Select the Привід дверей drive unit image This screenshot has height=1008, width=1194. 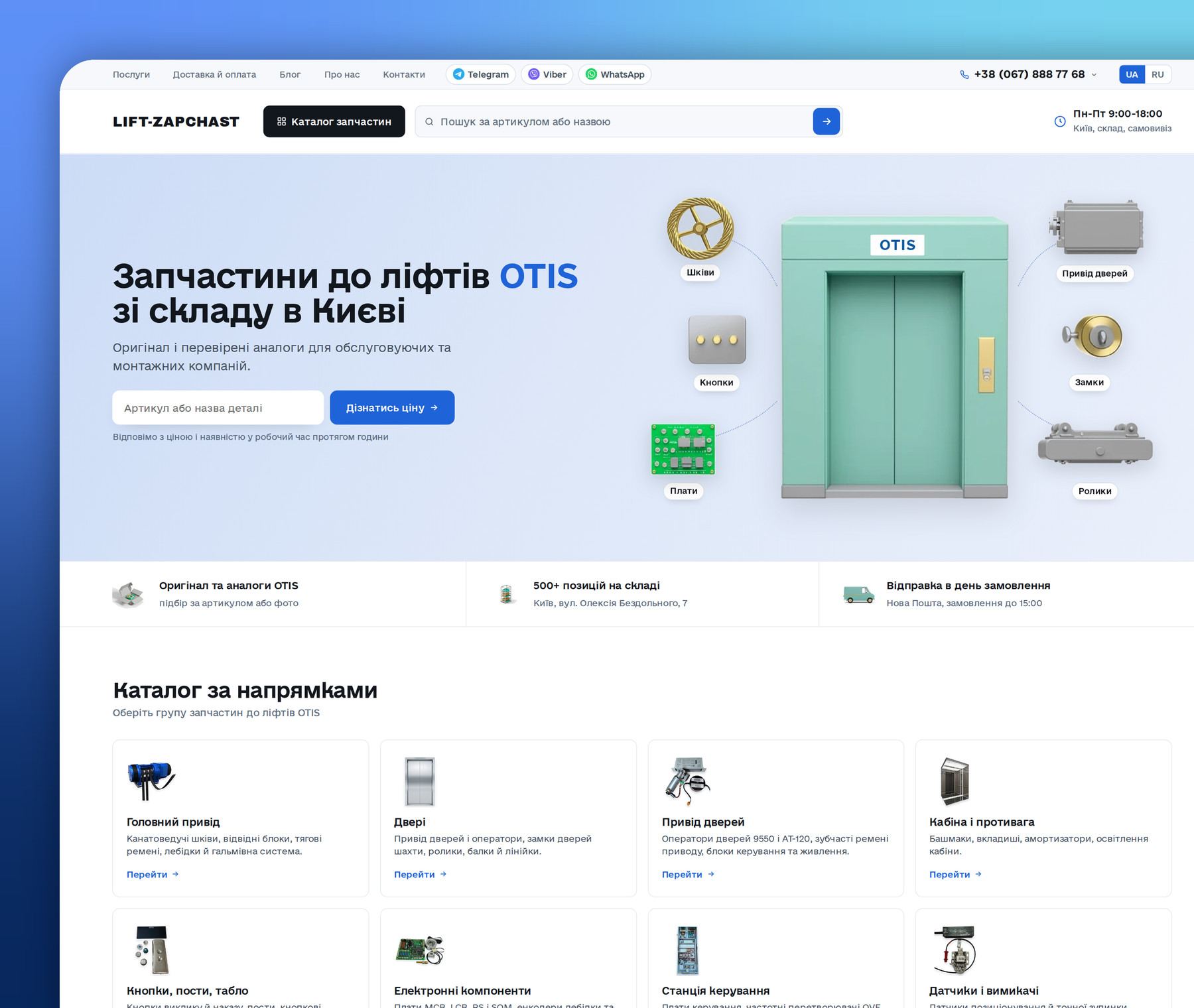pos(1096,227)
